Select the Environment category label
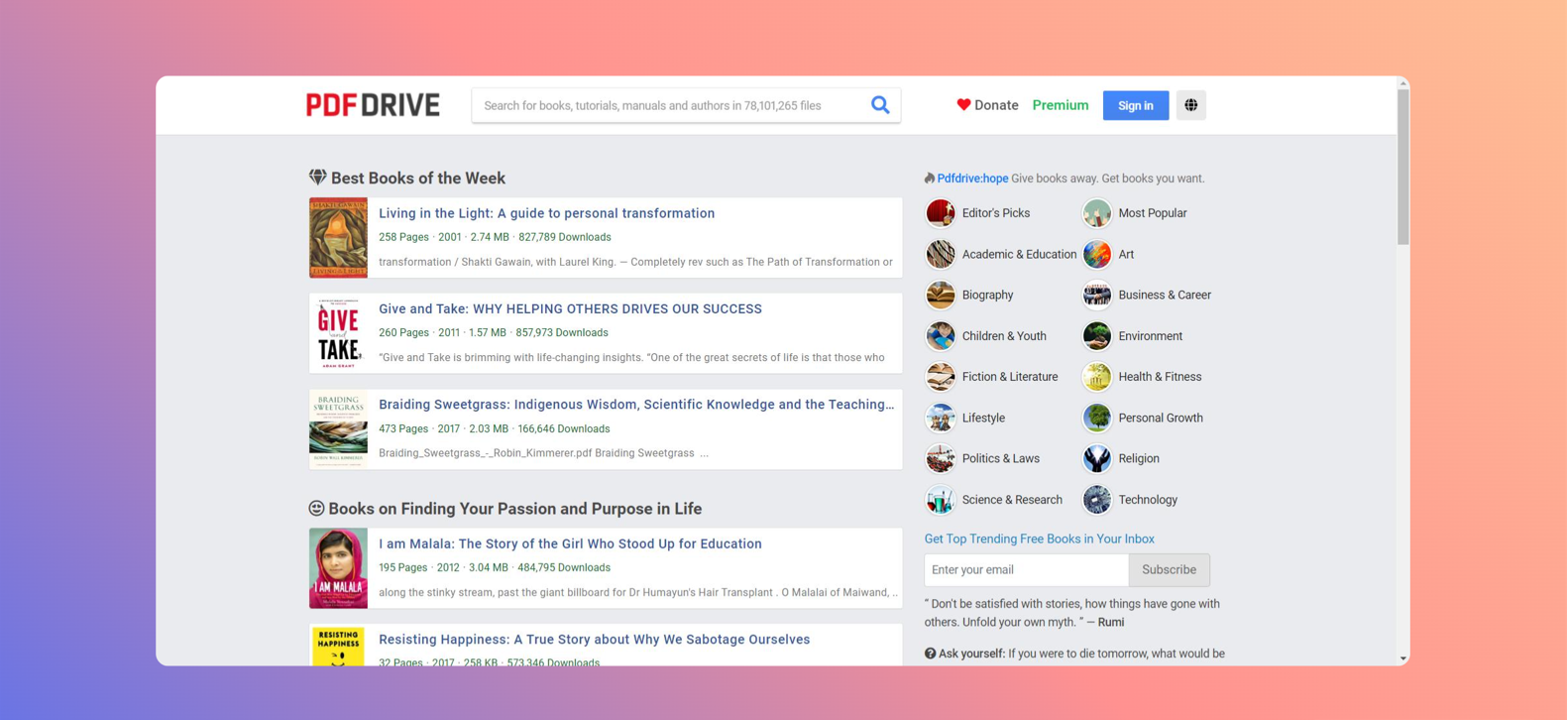Screen dimensions: 1568x720 (x=1150, y=336)
